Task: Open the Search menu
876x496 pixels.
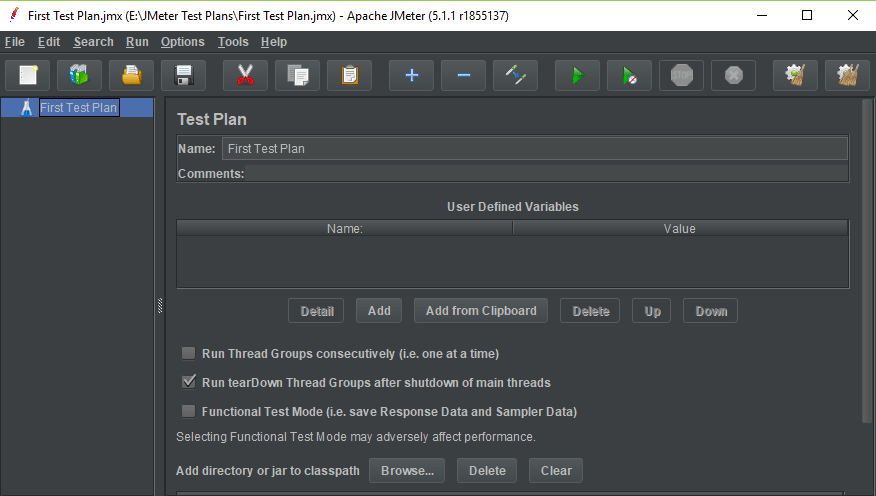Action: (93, 42)
